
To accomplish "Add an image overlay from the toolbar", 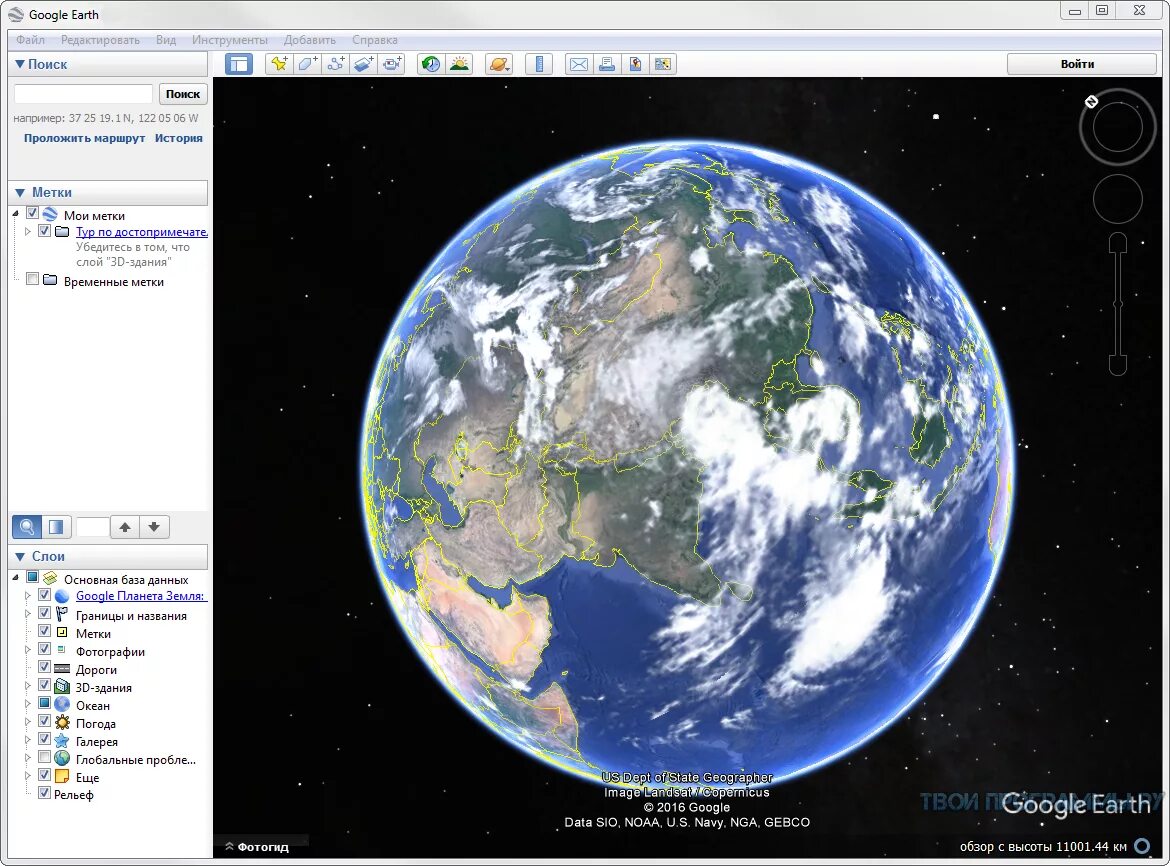I will [363, 64].
